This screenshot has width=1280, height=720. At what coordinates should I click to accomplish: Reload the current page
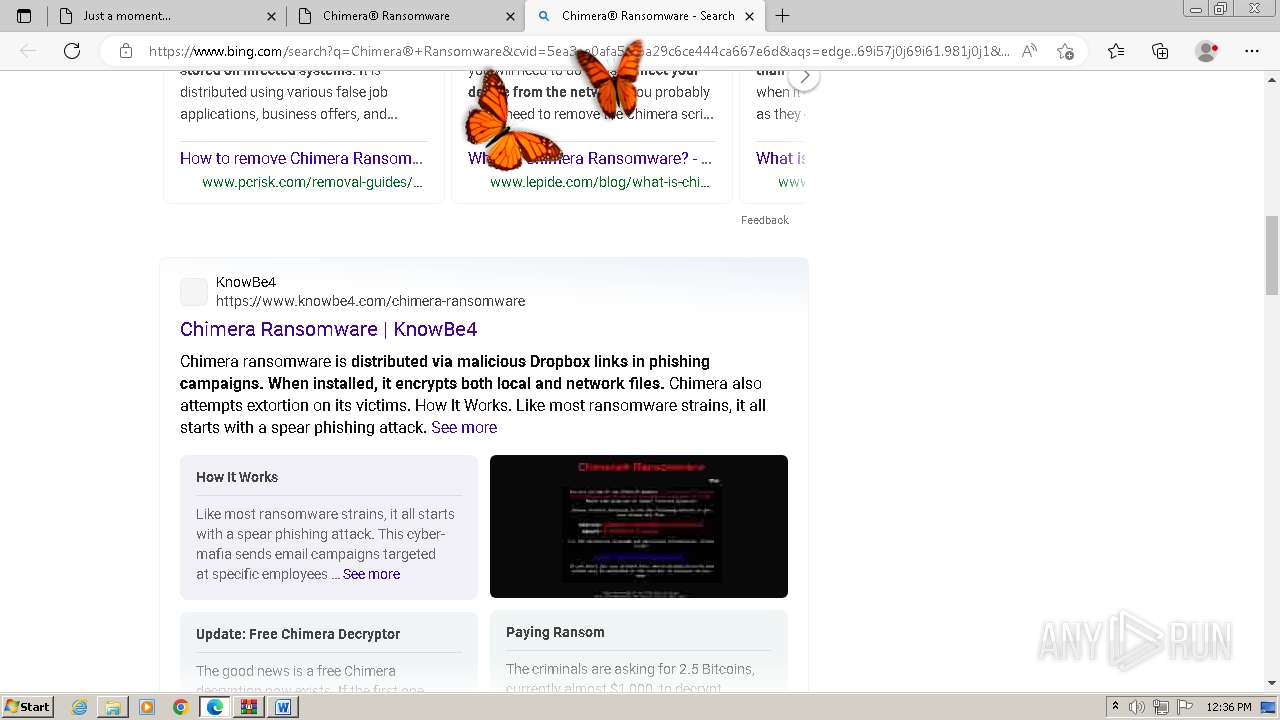[x=72, y=51]
